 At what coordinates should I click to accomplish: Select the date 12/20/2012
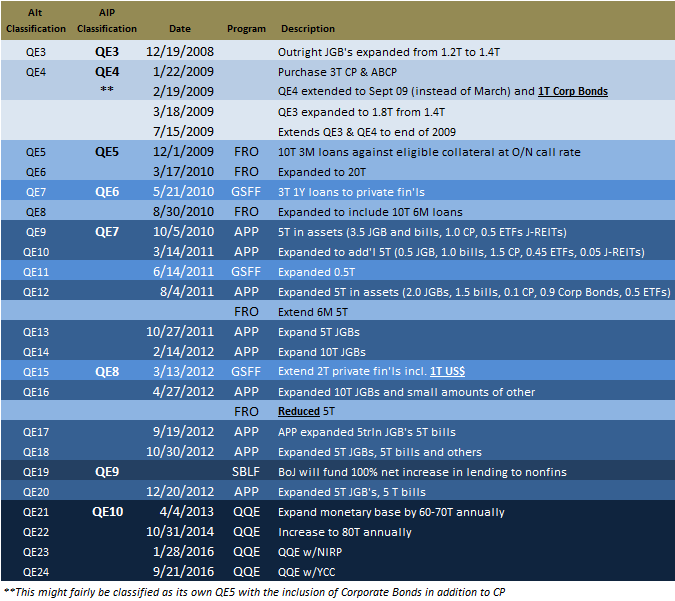click(x=180, y=492)
